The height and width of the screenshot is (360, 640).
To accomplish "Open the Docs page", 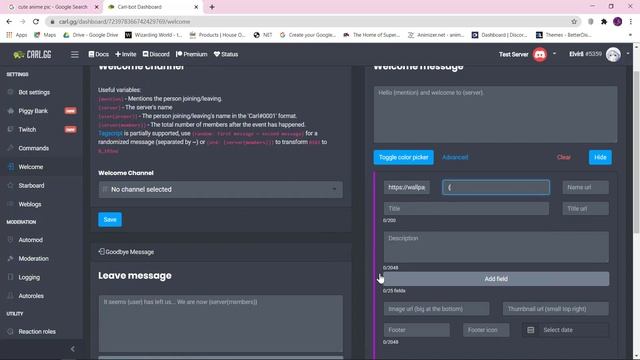I will [99, 54].
